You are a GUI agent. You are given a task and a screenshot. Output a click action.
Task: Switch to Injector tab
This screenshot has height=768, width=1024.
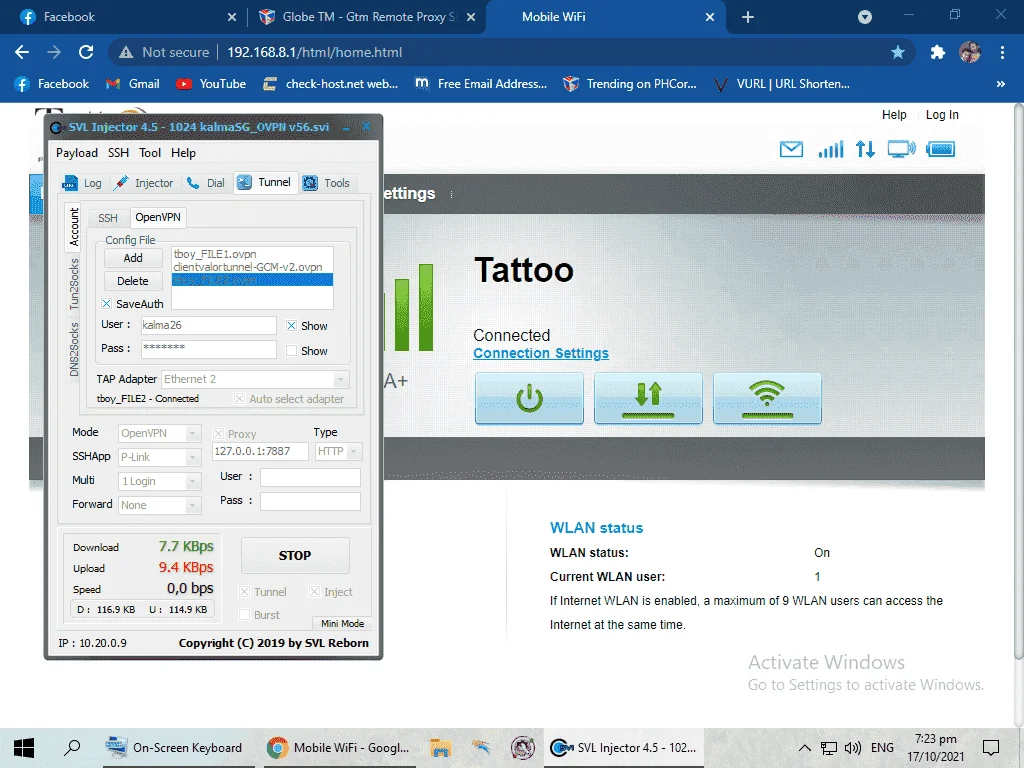(x=143, y=184)
